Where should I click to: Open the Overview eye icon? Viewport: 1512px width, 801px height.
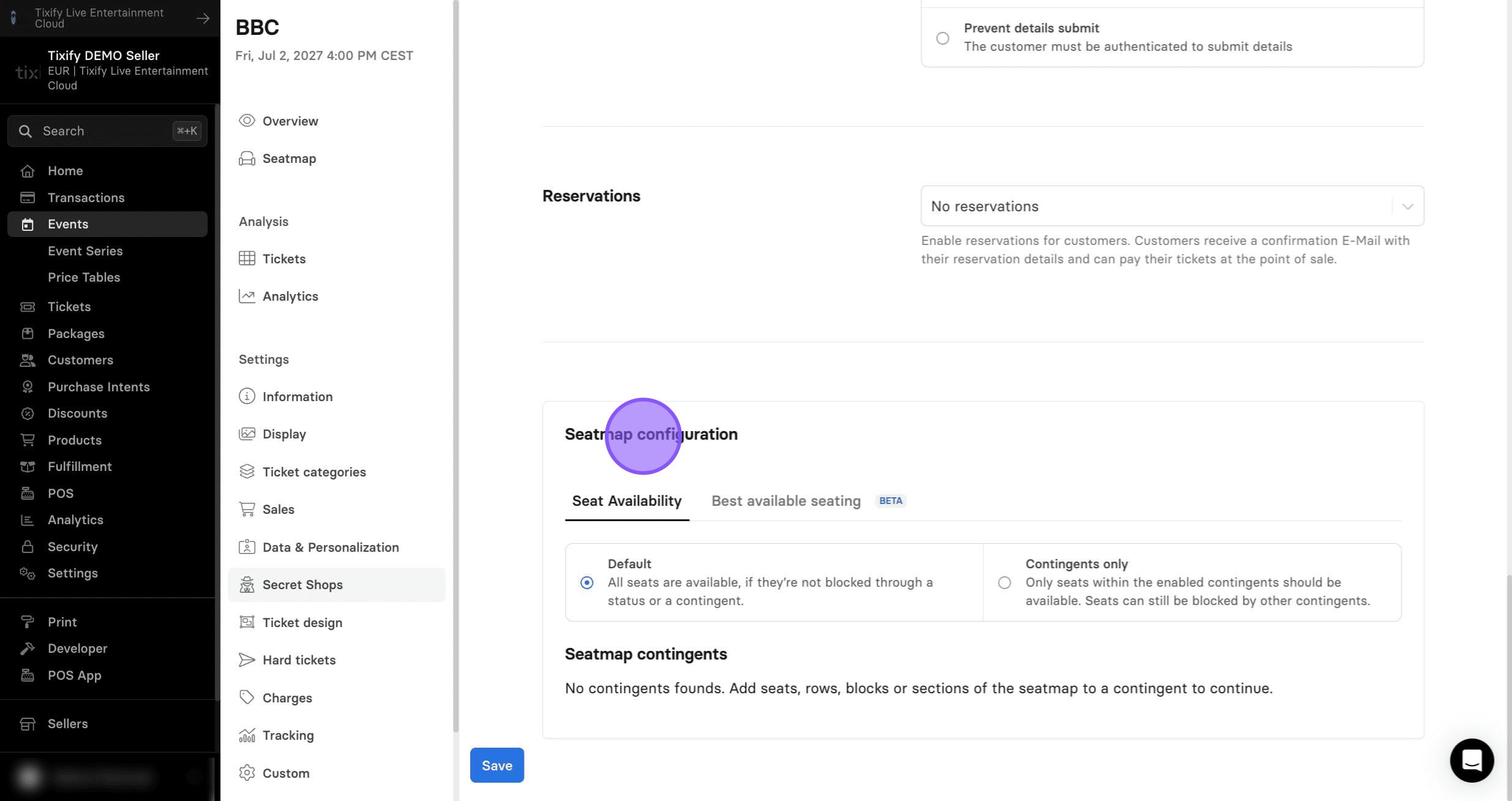(247, 121)
